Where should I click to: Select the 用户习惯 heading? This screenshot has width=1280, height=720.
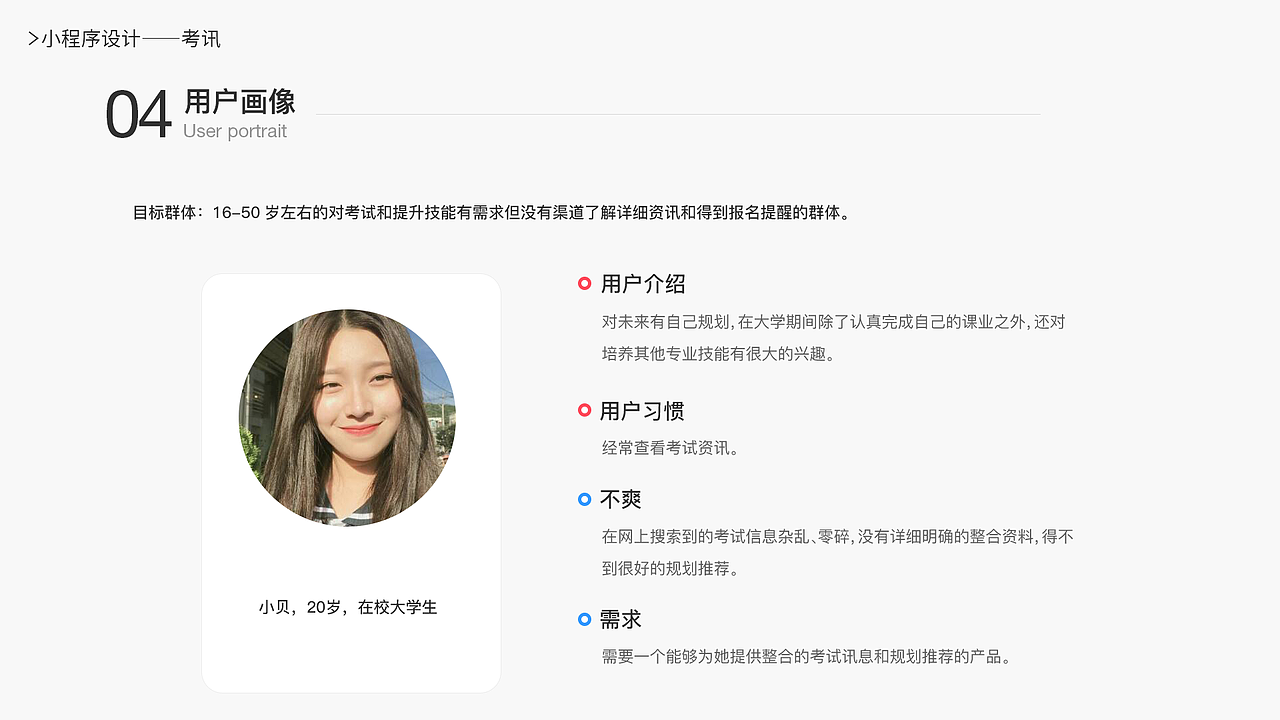click(x=642, y=411)
